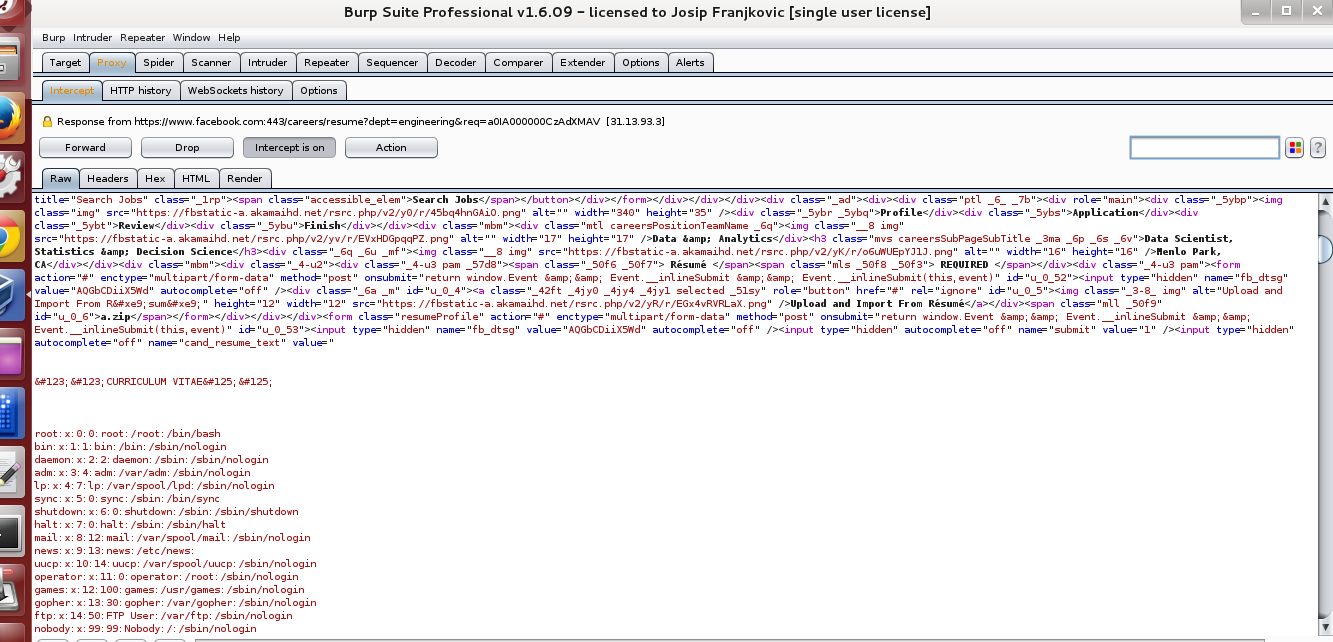This screenshot has width=1333, height=642.
Task: Go to the Intruder tool tab
Action: click(x=268, y=62)
